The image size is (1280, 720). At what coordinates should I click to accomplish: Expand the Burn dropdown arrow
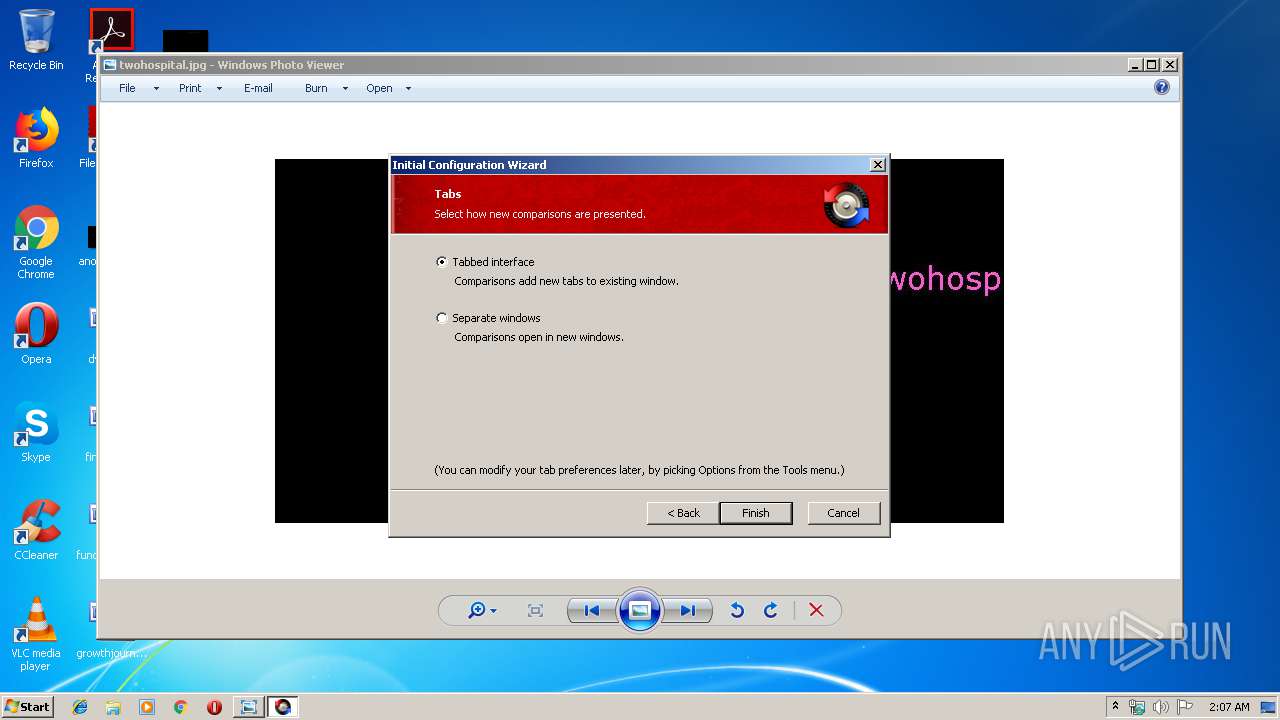click(345, 89)
